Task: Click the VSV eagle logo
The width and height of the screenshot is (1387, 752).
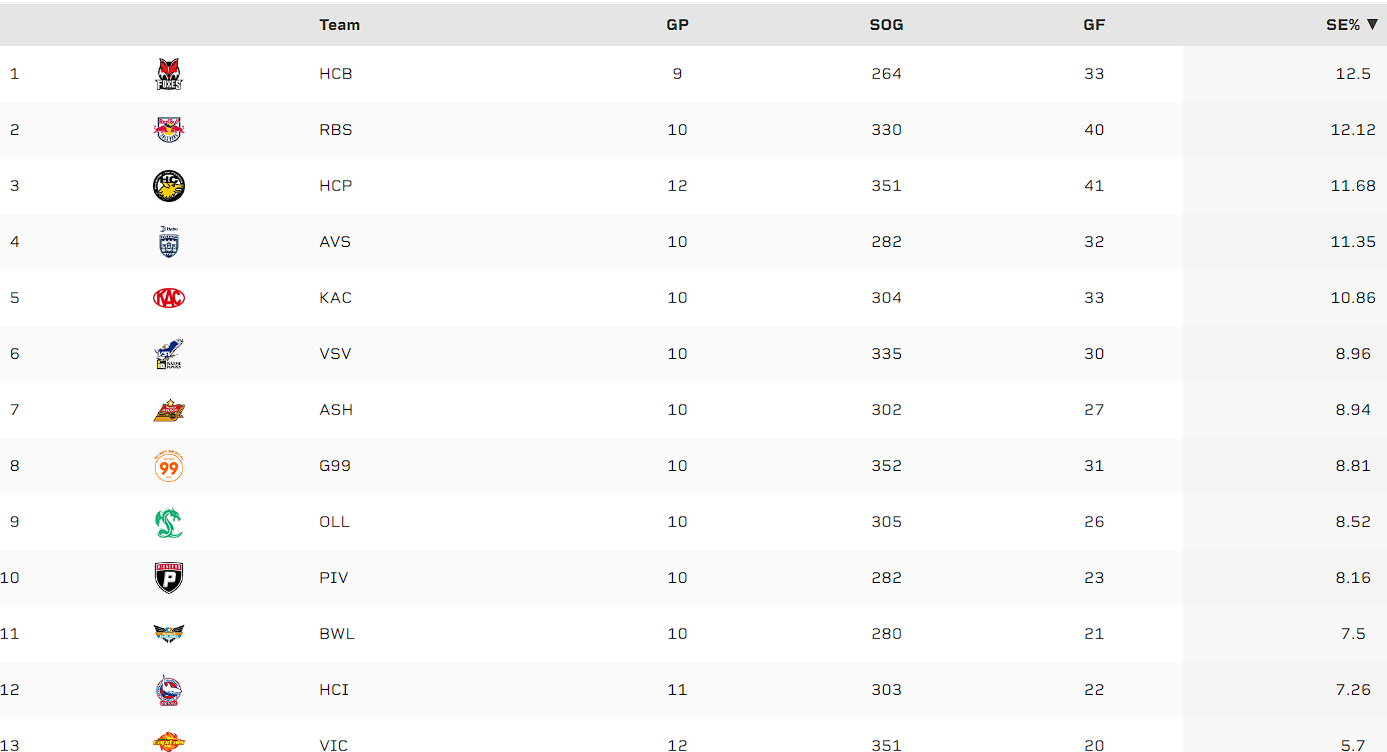Action: (169, 354)
